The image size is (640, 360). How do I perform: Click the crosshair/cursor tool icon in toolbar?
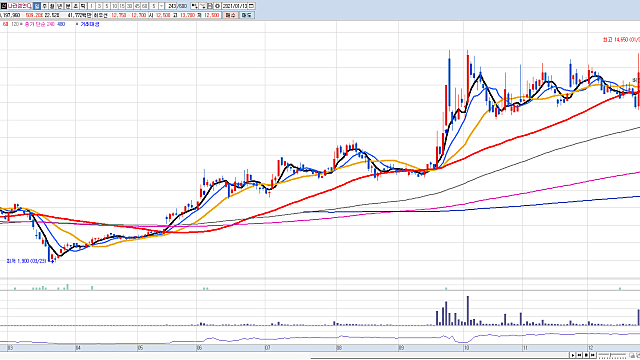(203, 6)
